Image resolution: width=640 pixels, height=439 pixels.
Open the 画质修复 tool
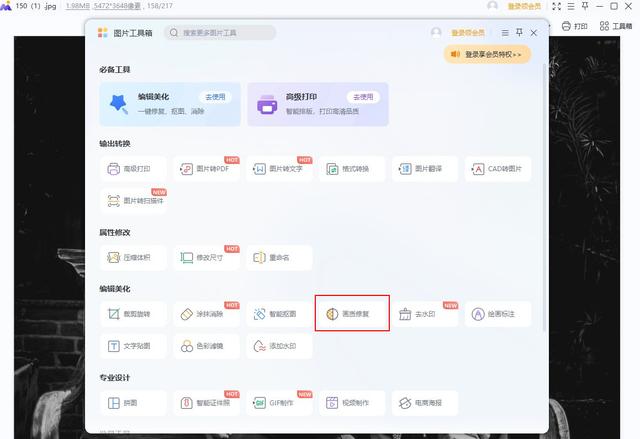(x=352, y=314)
